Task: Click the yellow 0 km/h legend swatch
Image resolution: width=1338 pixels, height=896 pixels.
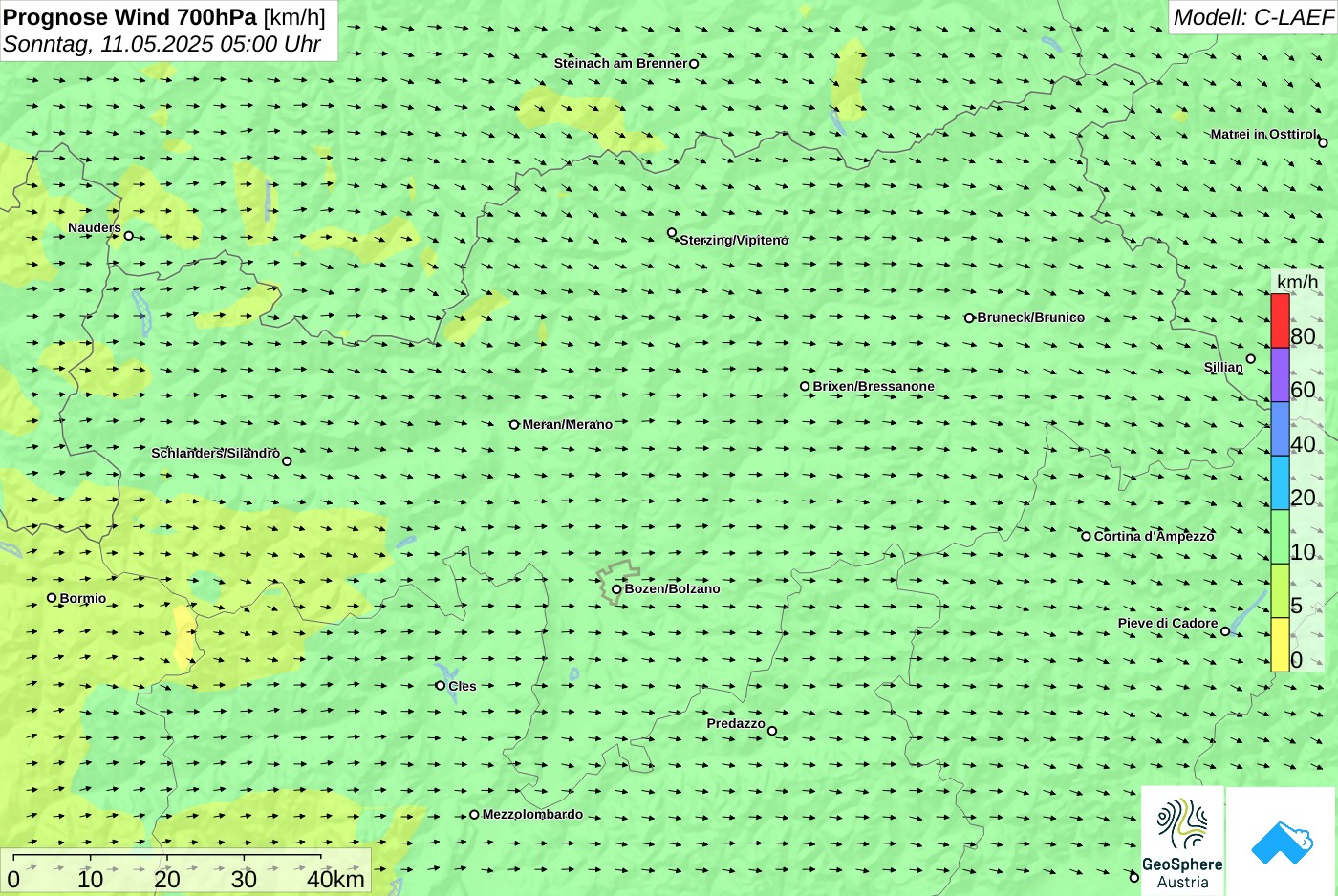Action: (1280, 645)
